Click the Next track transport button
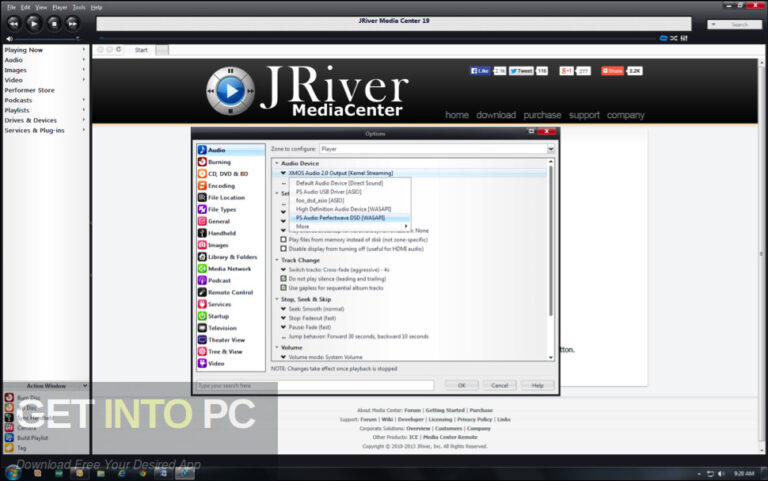768x481 pixels. [x=72, y=23]
